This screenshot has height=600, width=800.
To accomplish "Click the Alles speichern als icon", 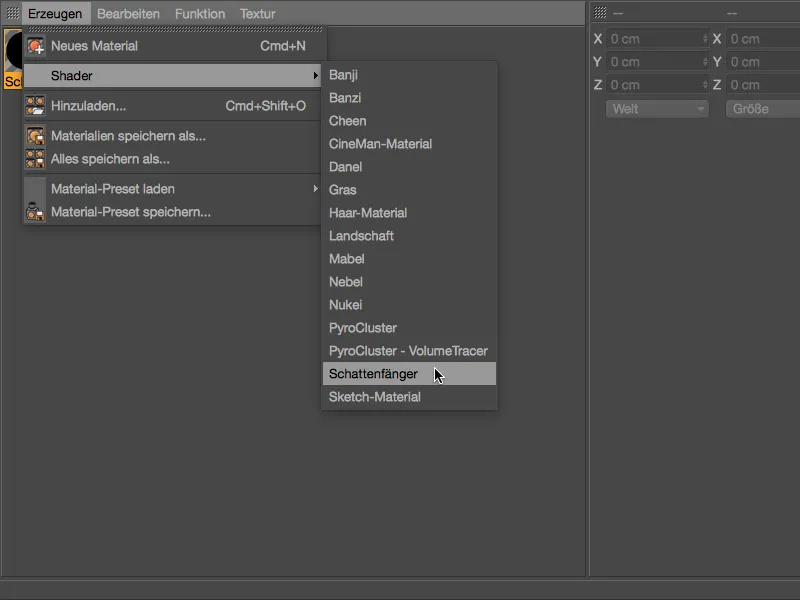I will pyautogui.click(x=35, y=159).
